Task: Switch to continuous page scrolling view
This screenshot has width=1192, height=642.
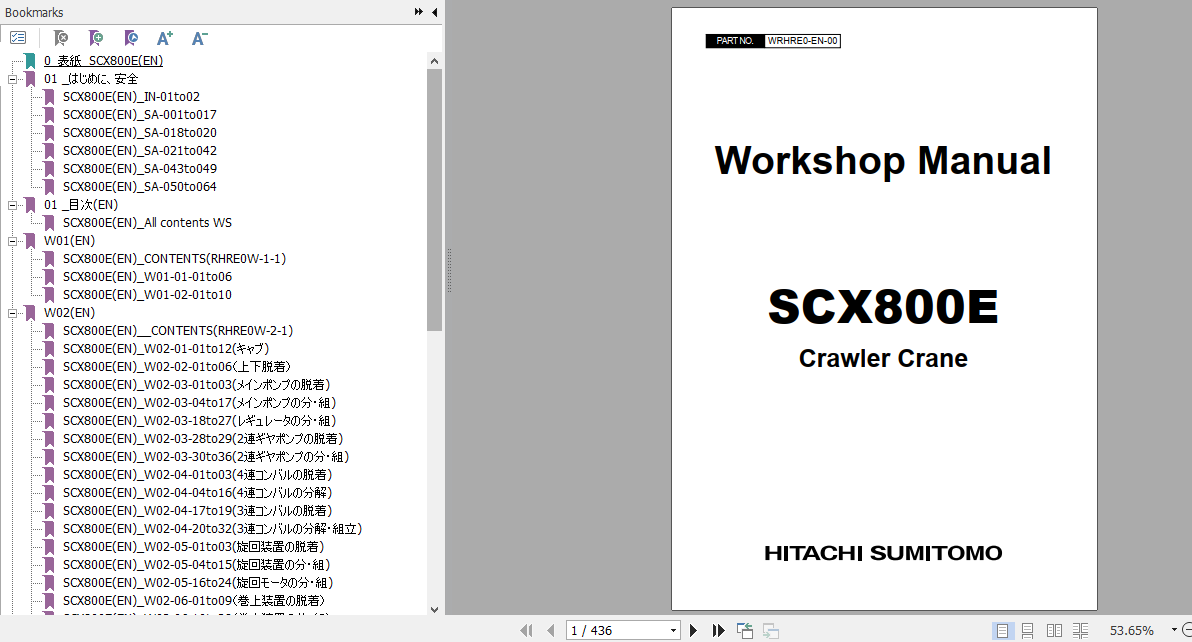Action: click(x=1028, y=631)
